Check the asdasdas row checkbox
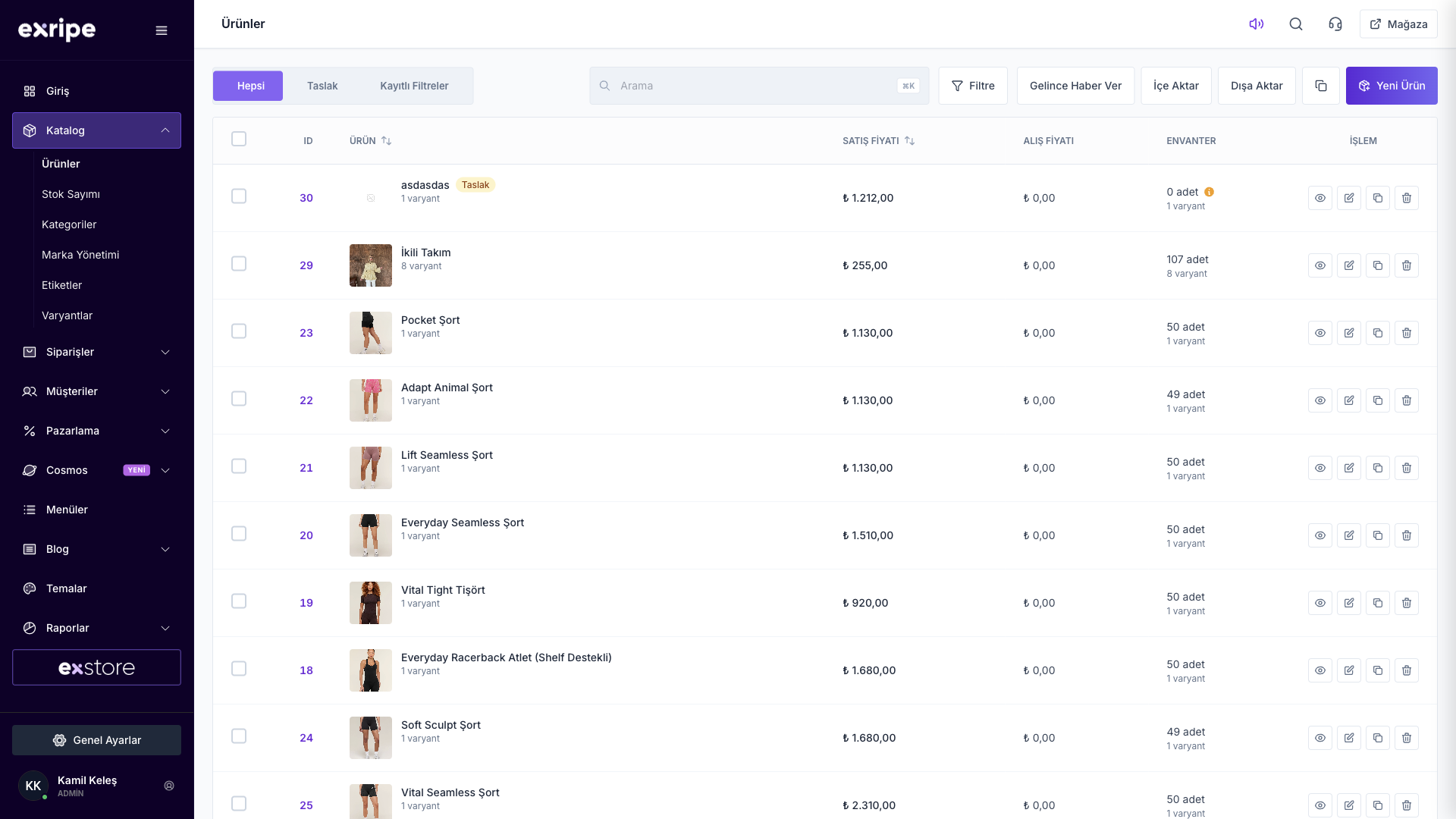 point(239,196)
